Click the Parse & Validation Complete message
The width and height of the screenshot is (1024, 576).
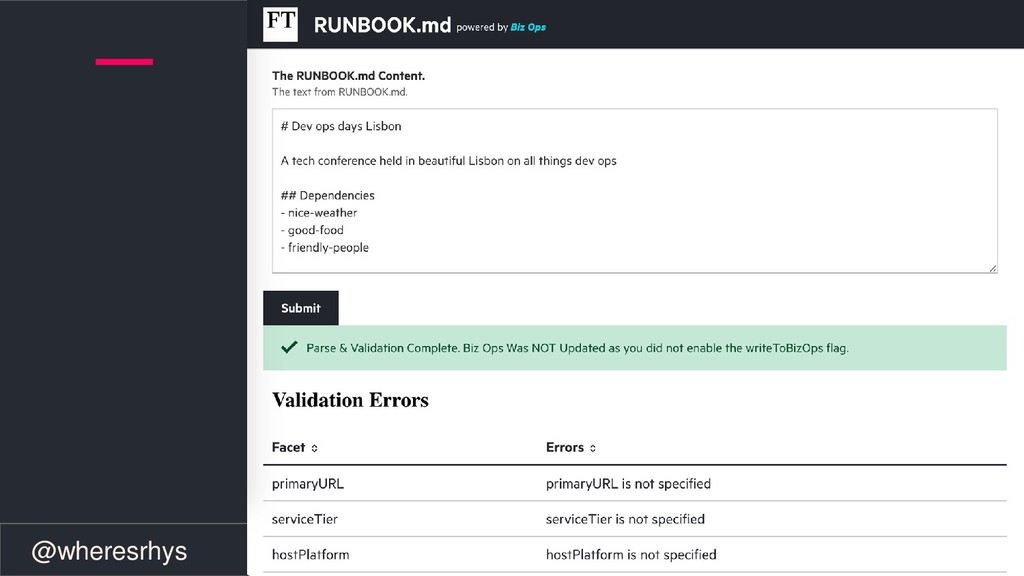577,348
